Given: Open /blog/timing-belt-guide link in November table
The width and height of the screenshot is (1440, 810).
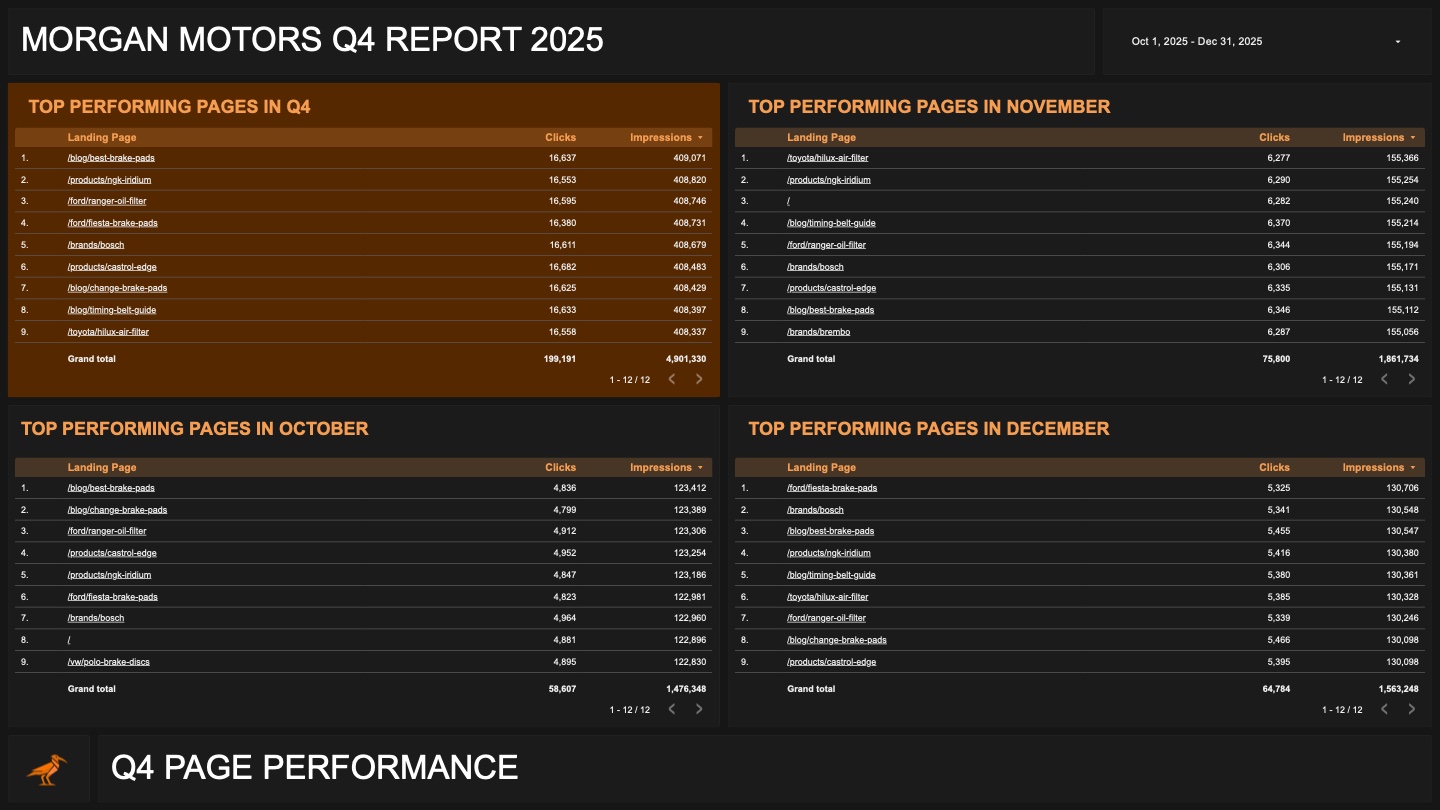Looking at the screenshot, I should (831, 223).
